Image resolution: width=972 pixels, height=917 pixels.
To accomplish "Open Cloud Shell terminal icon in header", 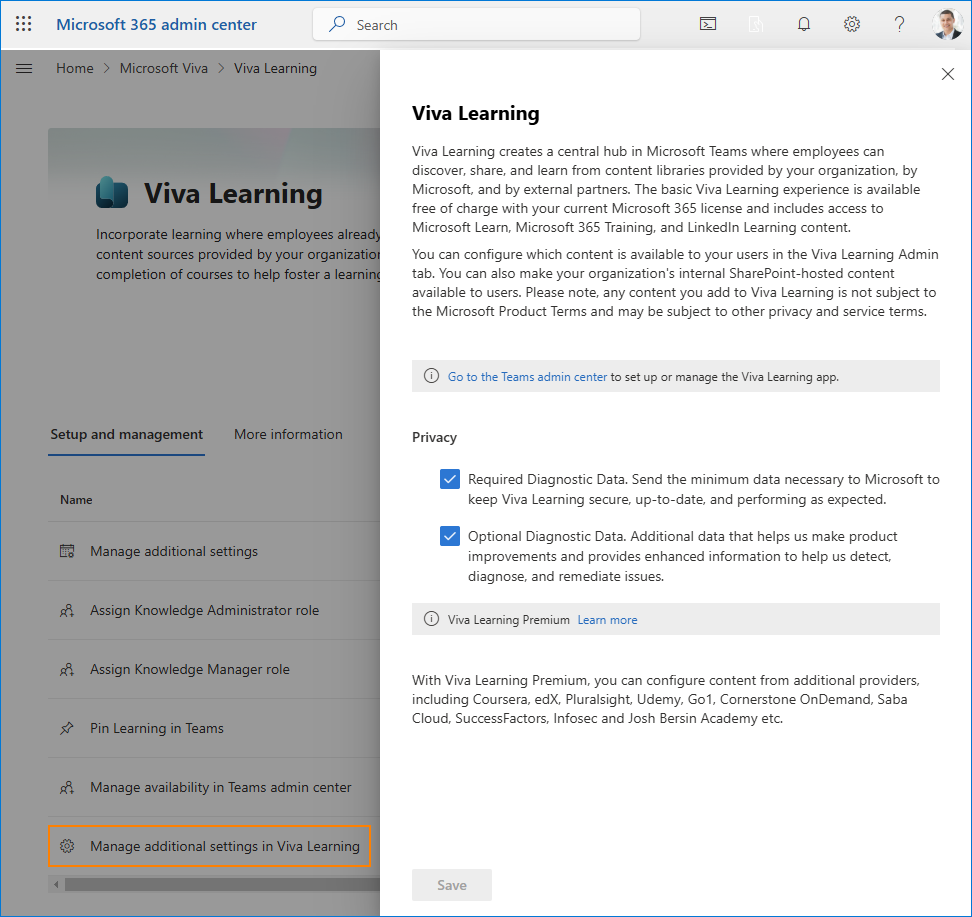I will (x=708, y=24).
